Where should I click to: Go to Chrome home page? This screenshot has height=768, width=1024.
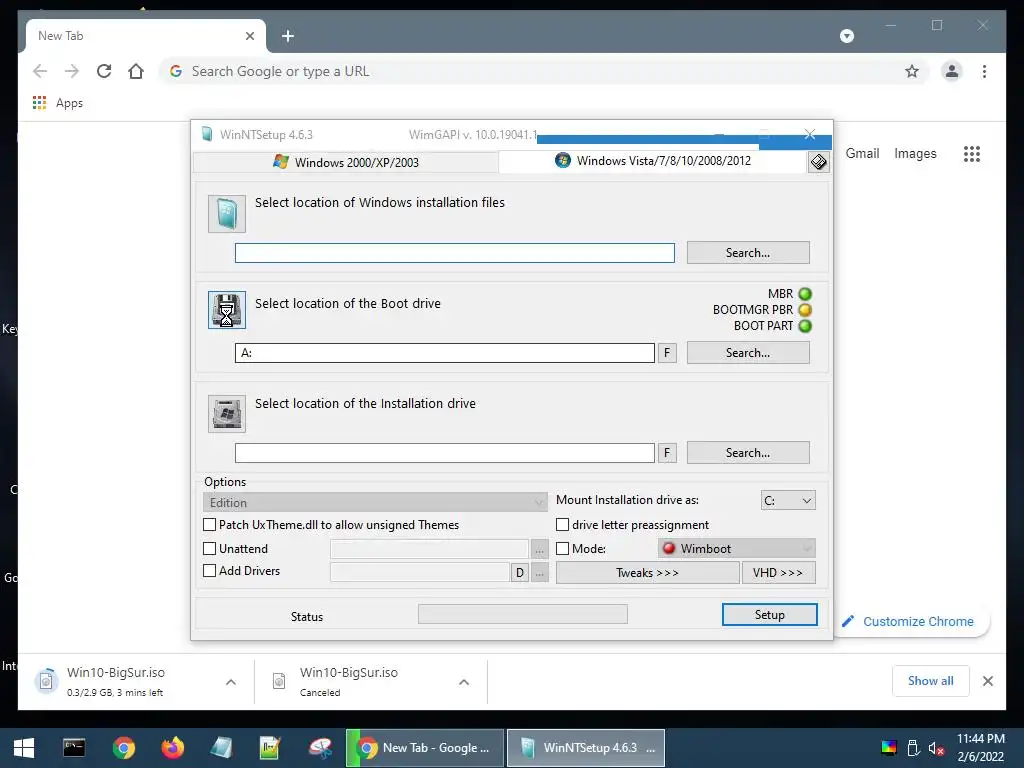coord(136,71)
